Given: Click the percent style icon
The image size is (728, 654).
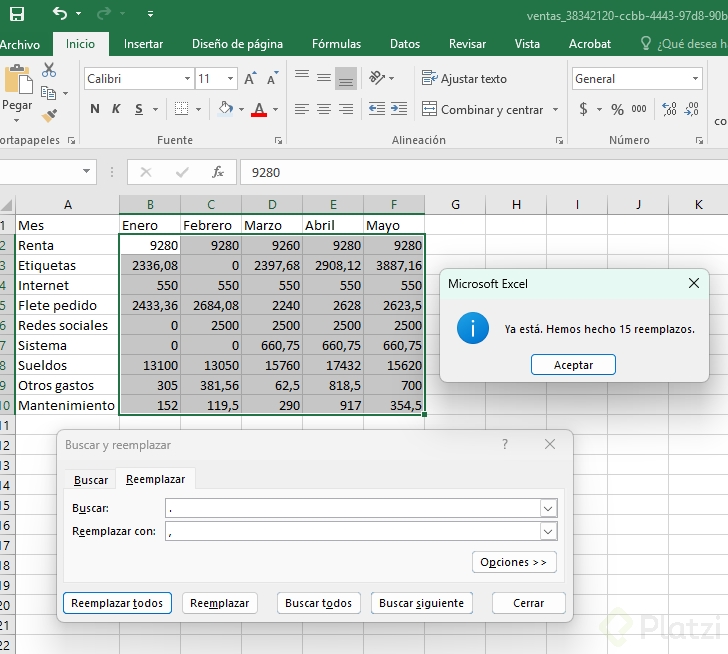Looking at the screenshot, I should pos(617,109).
